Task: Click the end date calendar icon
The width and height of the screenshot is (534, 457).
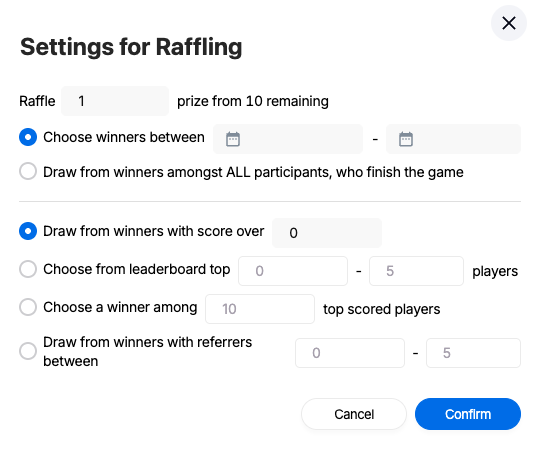Action: (x=406, y=139)
